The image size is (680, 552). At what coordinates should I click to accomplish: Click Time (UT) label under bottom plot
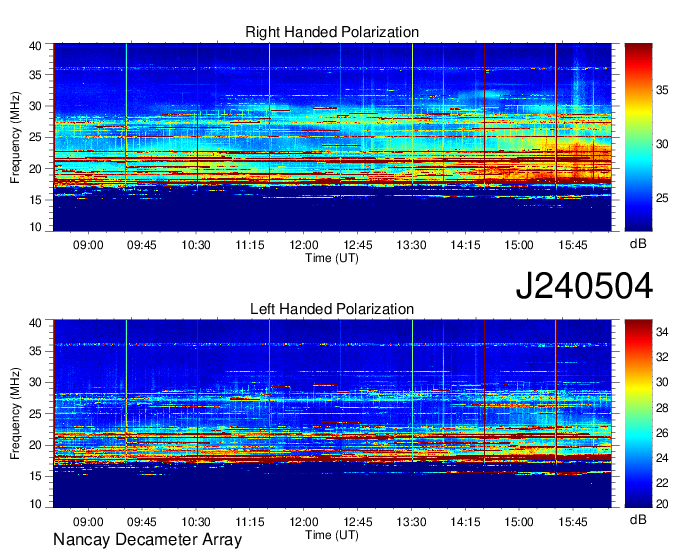(x=332, y=535)
